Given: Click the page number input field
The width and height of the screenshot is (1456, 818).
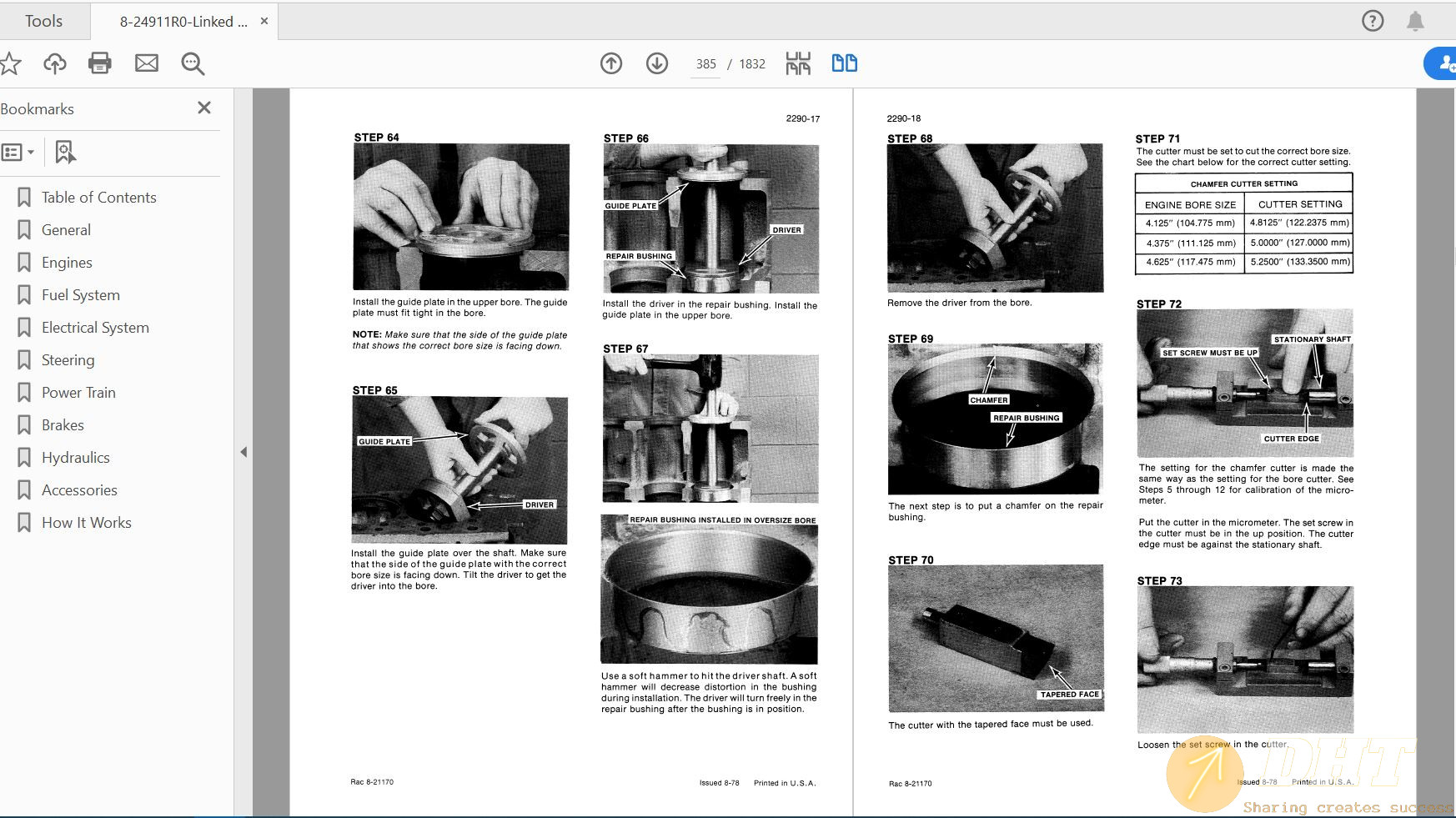Looking at the screenshot, I should (705, 64).
